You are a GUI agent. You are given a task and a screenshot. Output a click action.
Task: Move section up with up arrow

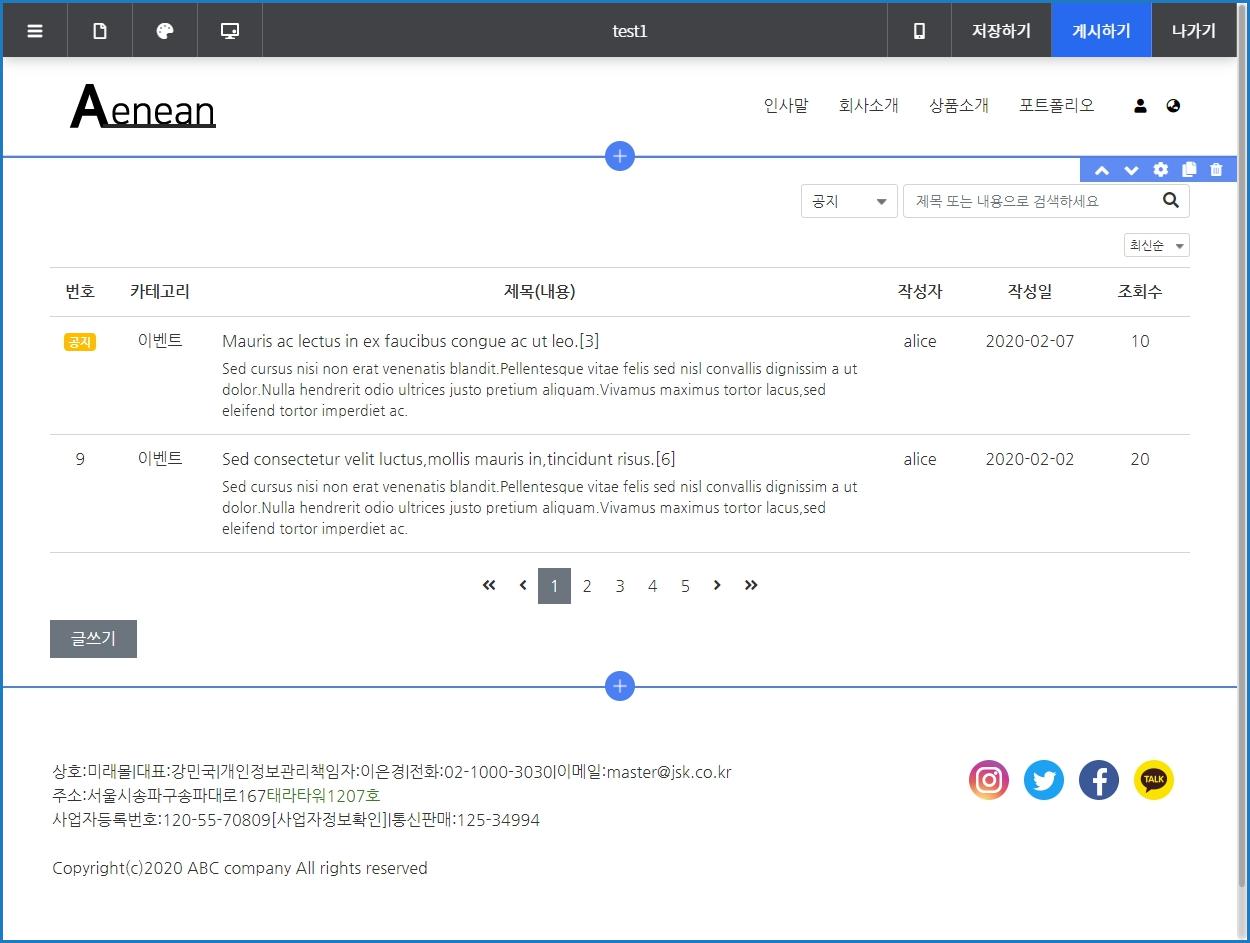1102,170
